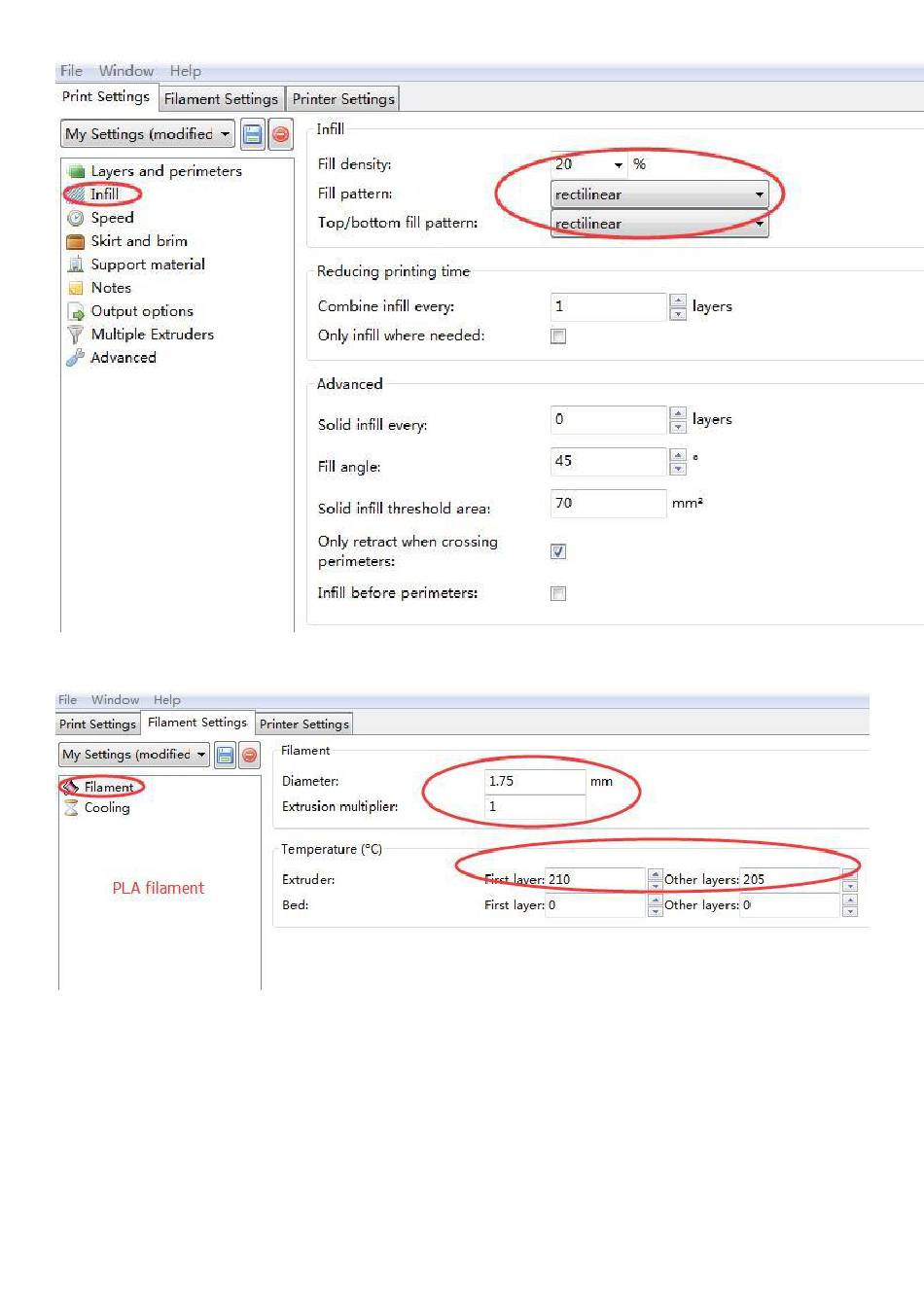Click the Fill angle stepper arrows

678,462
